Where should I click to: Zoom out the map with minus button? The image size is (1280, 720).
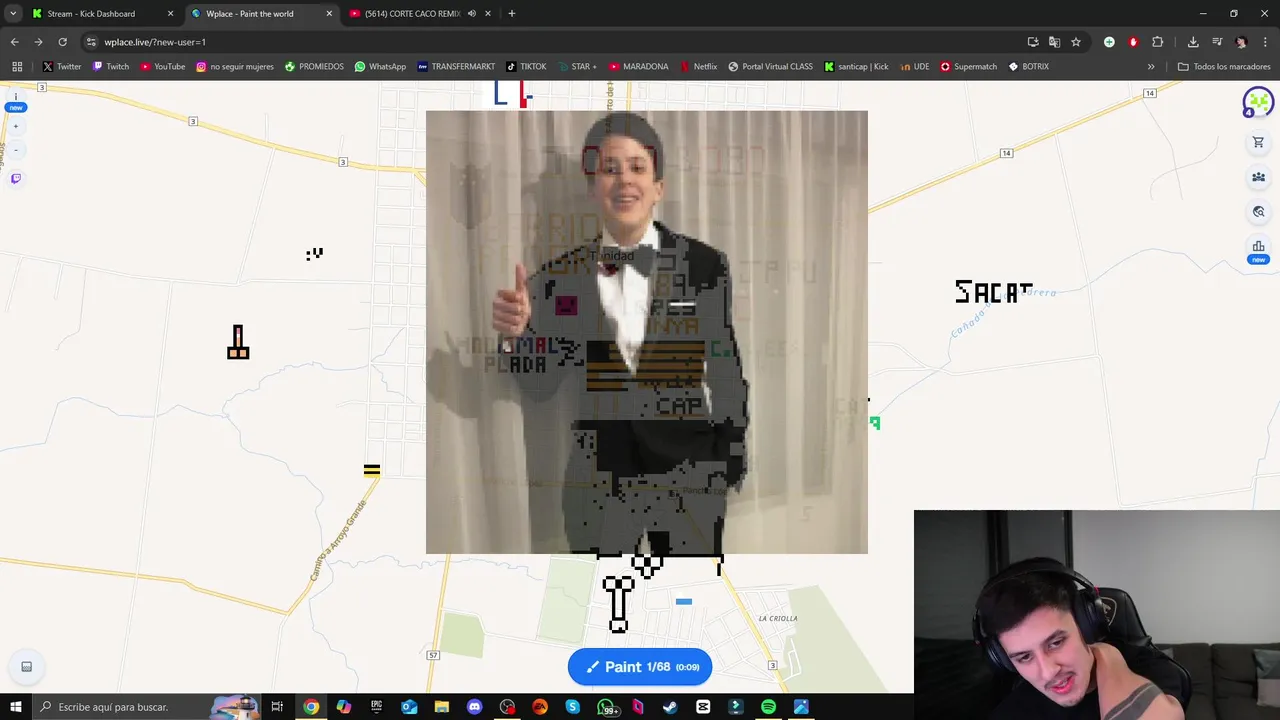pos(16,150)
